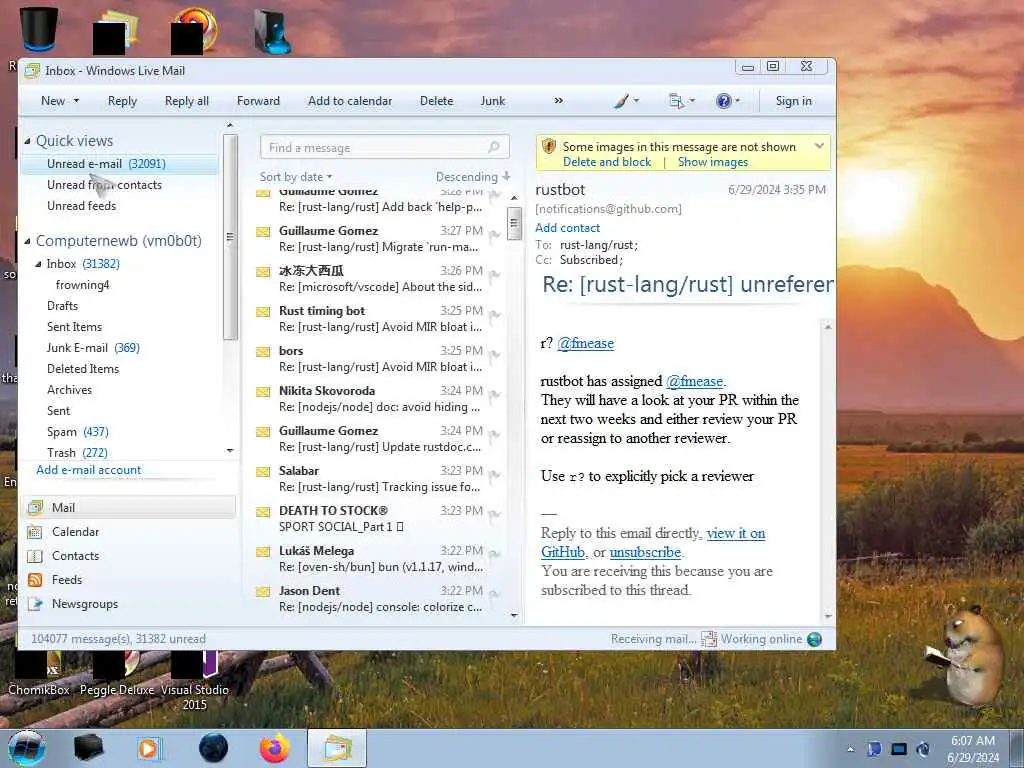Open the Visual Studio 2015 desktop icon
Viewport: 1024px width, 768px height.
(x=195, y=679)
